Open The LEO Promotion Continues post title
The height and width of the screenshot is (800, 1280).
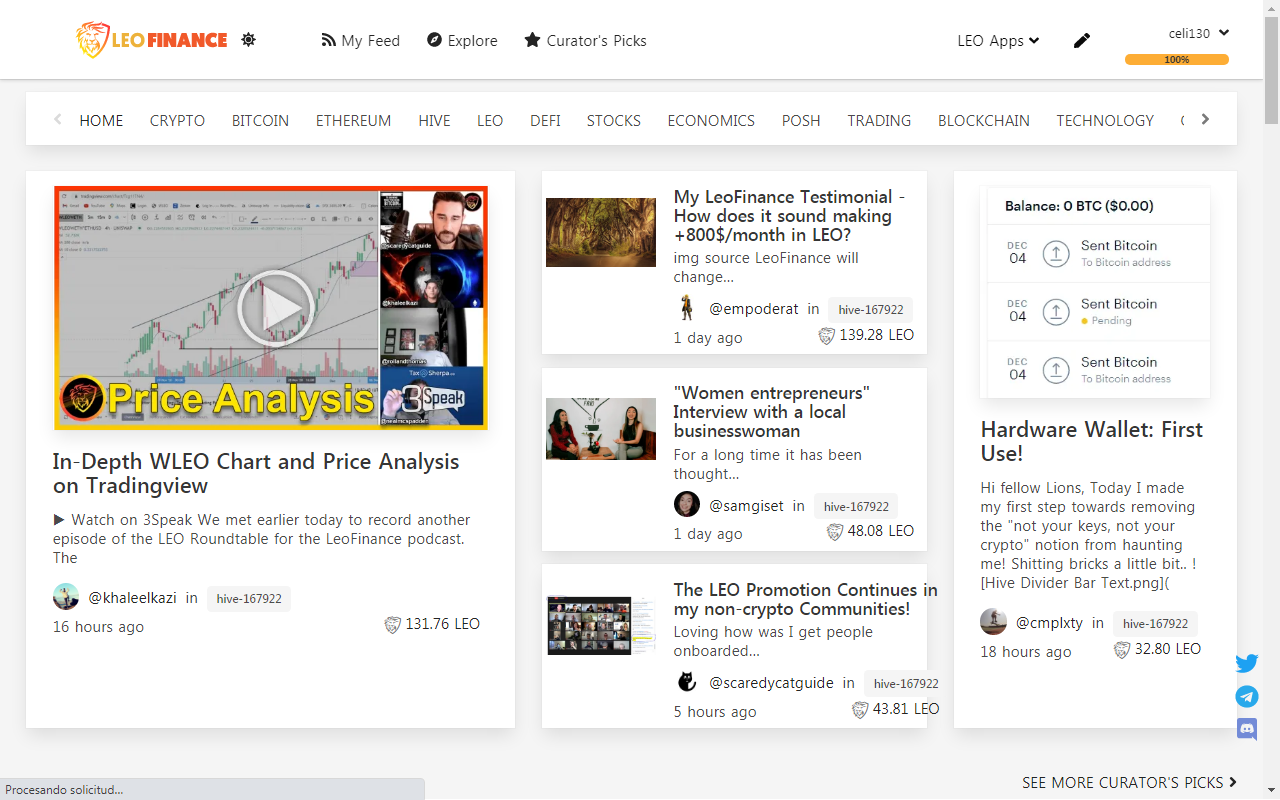[806, 599]
